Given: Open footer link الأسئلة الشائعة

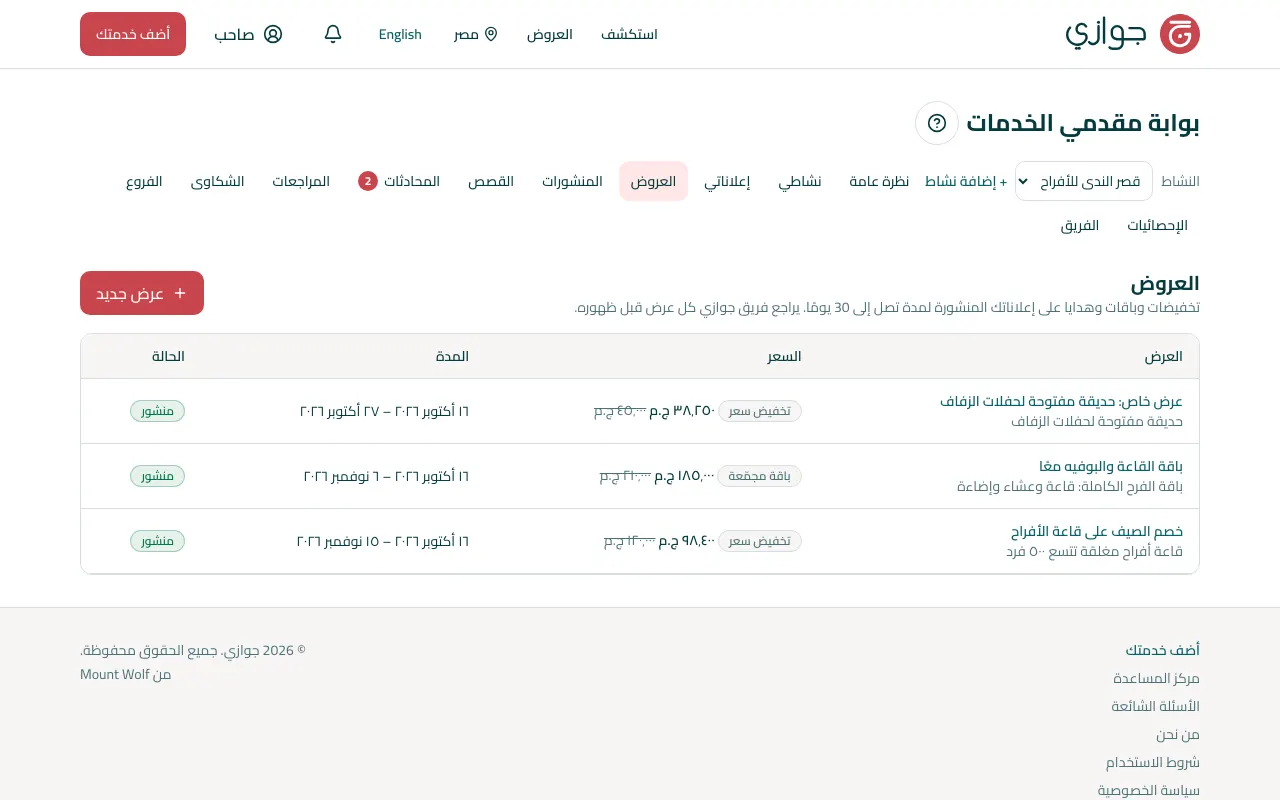Looking at the screenshot, I should tap(1155, 706).
